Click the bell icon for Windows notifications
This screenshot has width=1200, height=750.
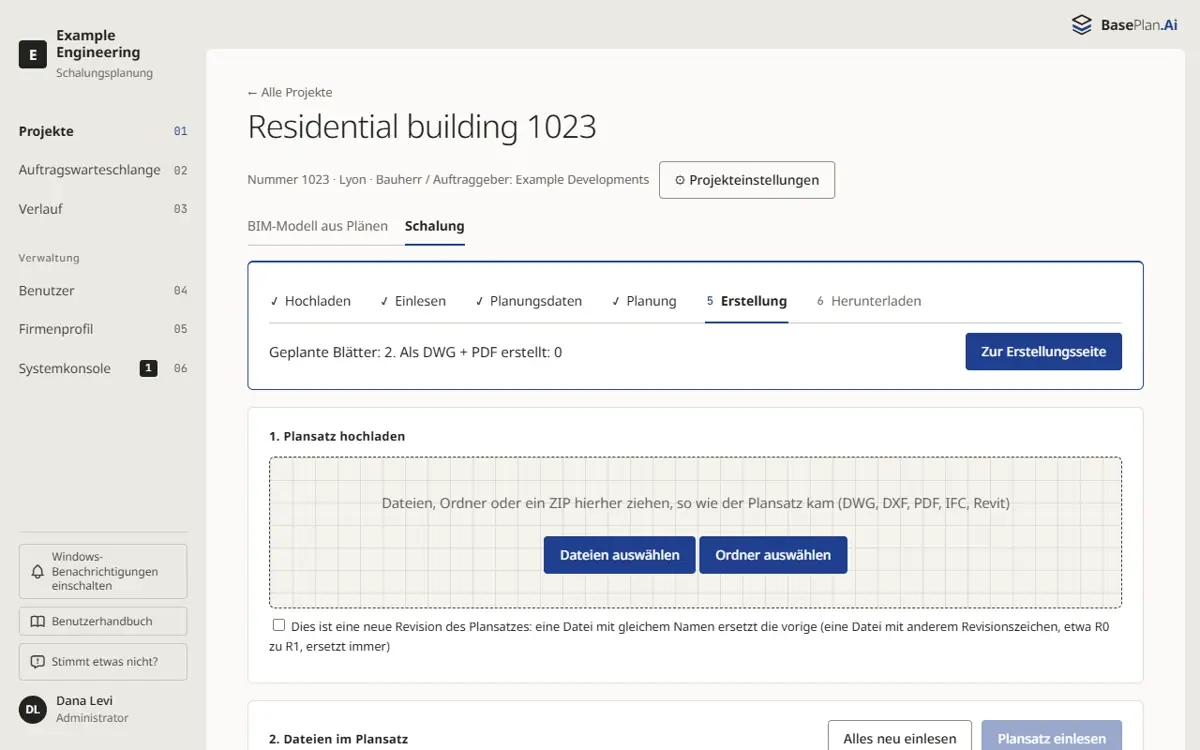(x=38, y=572)
